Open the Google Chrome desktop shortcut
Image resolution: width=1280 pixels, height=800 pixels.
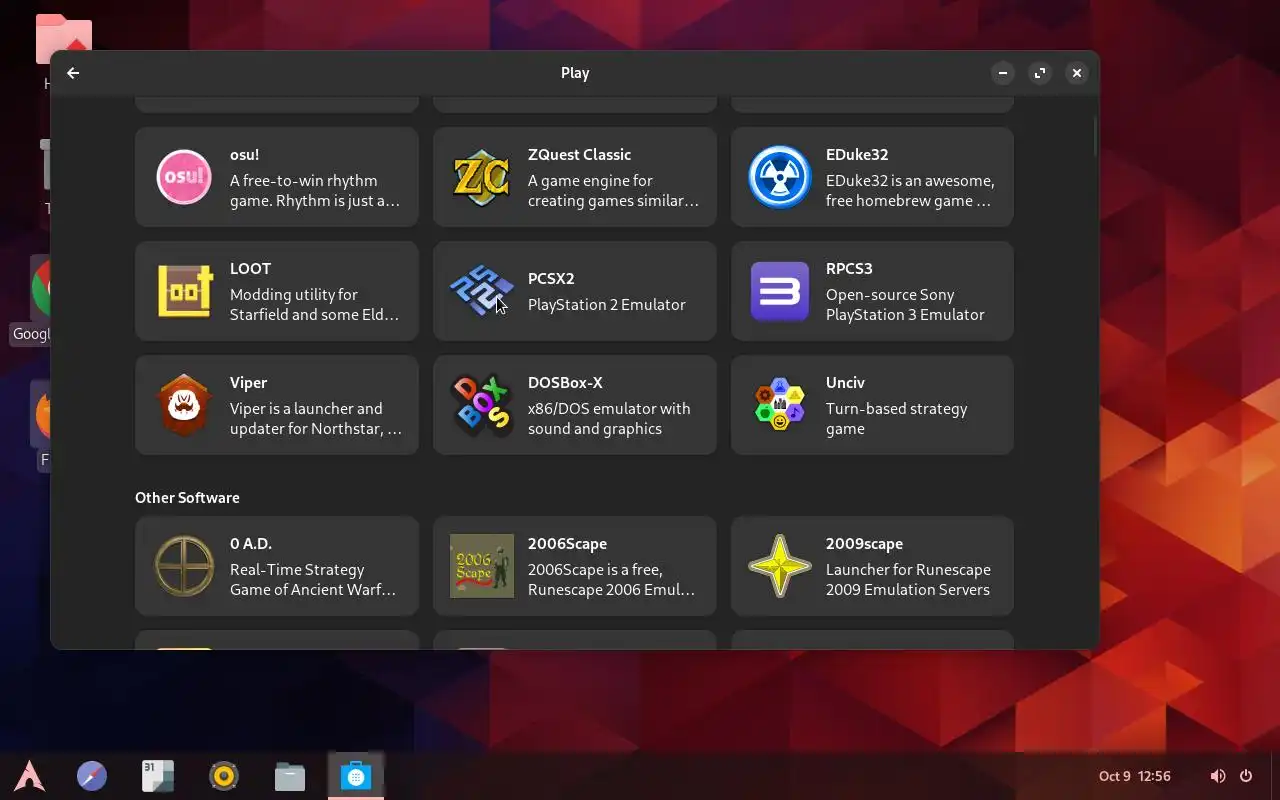coord(40,290)
